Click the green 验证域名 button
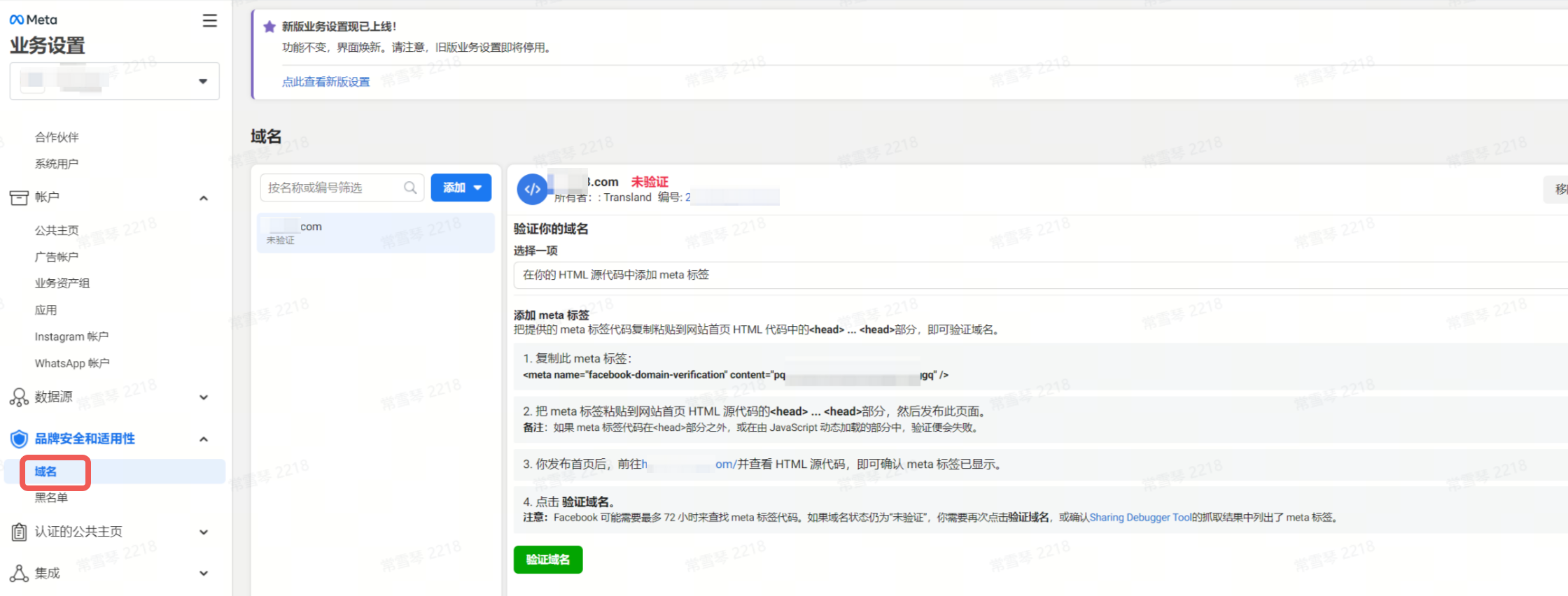This screenshot has height=596, width=1568. pyautogui.click(x=548, y=560)
